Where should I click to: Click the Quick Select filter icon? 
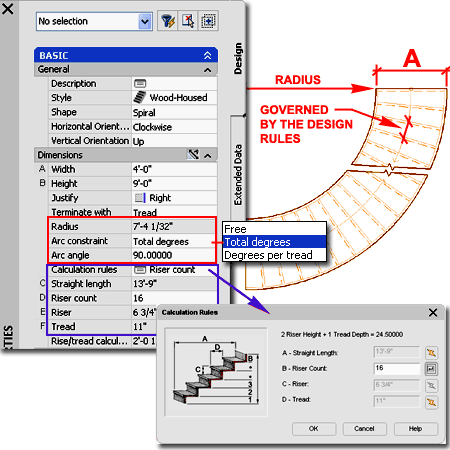pos(168,21)
